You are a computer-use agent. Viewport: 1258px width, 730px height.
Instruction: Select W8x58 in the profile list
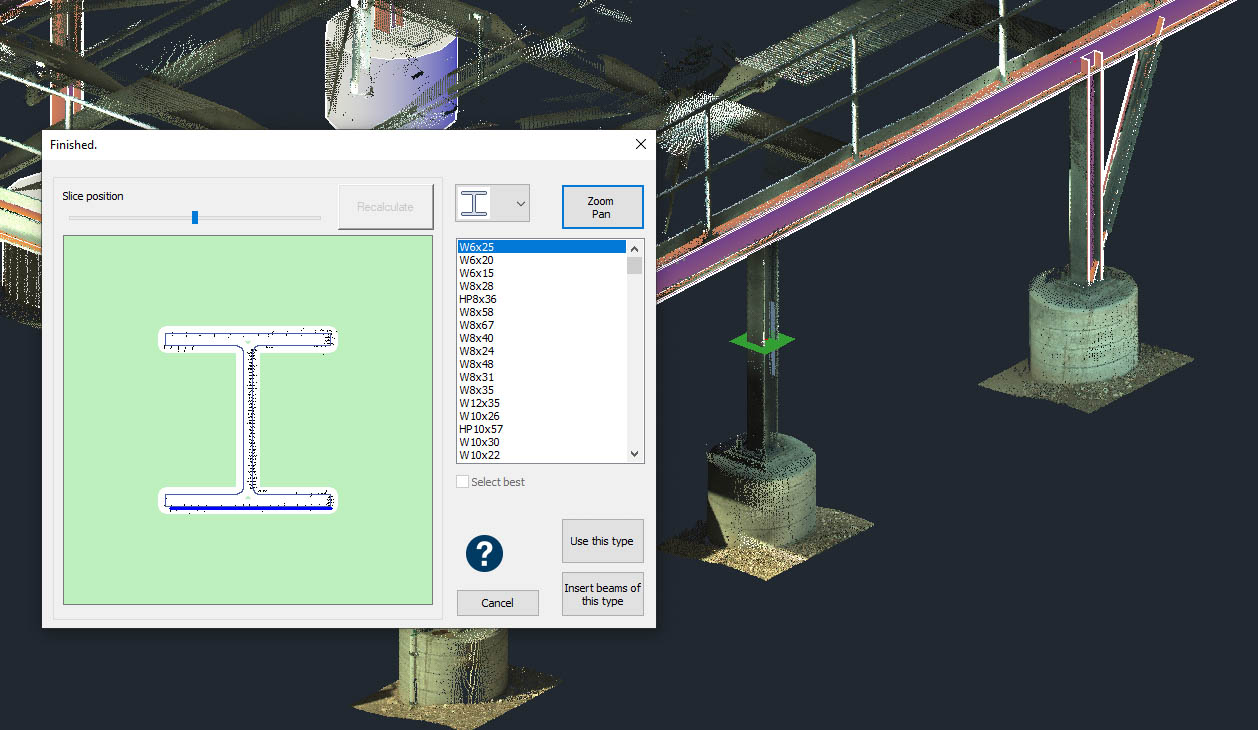(541, 312)
